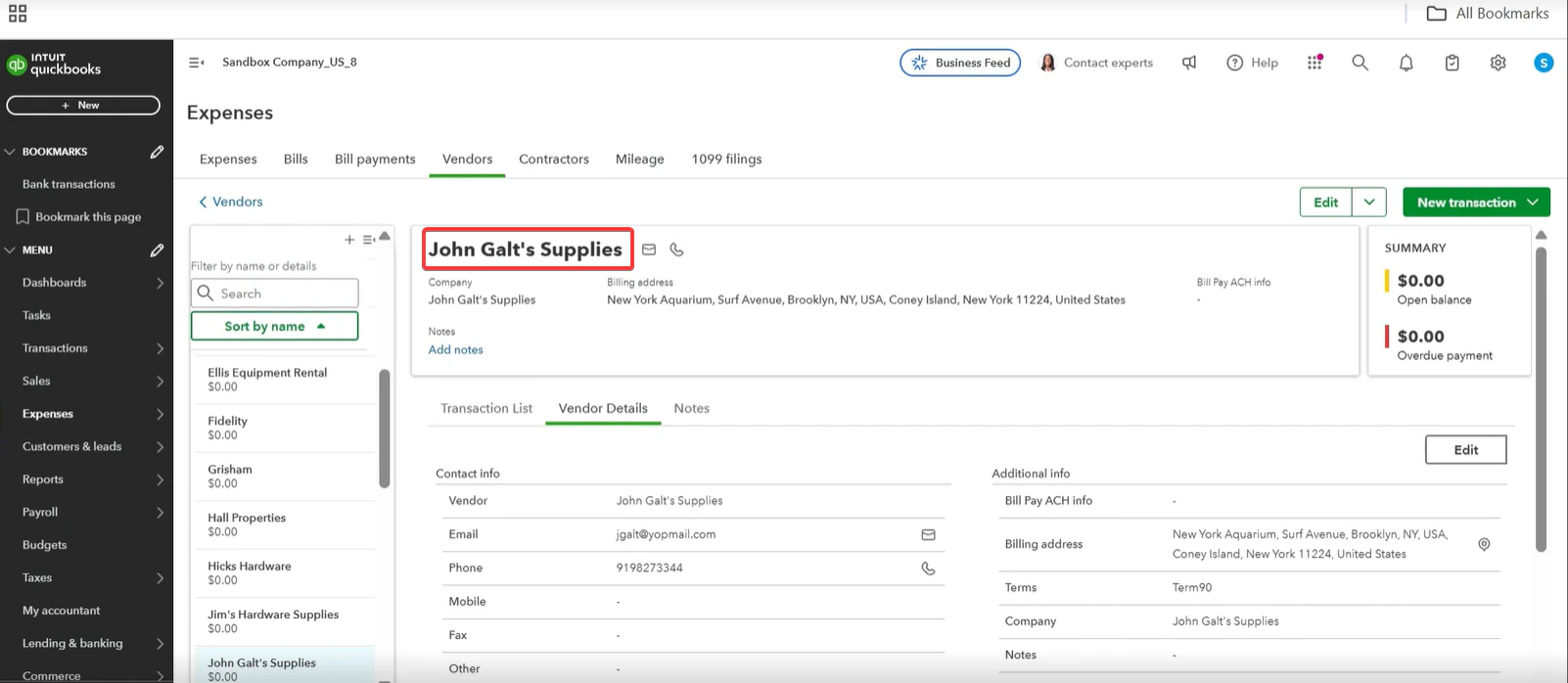The image size is (1568, 683).
Task: Select Jim's Hardware Supplies vendor
Action: 284,621
